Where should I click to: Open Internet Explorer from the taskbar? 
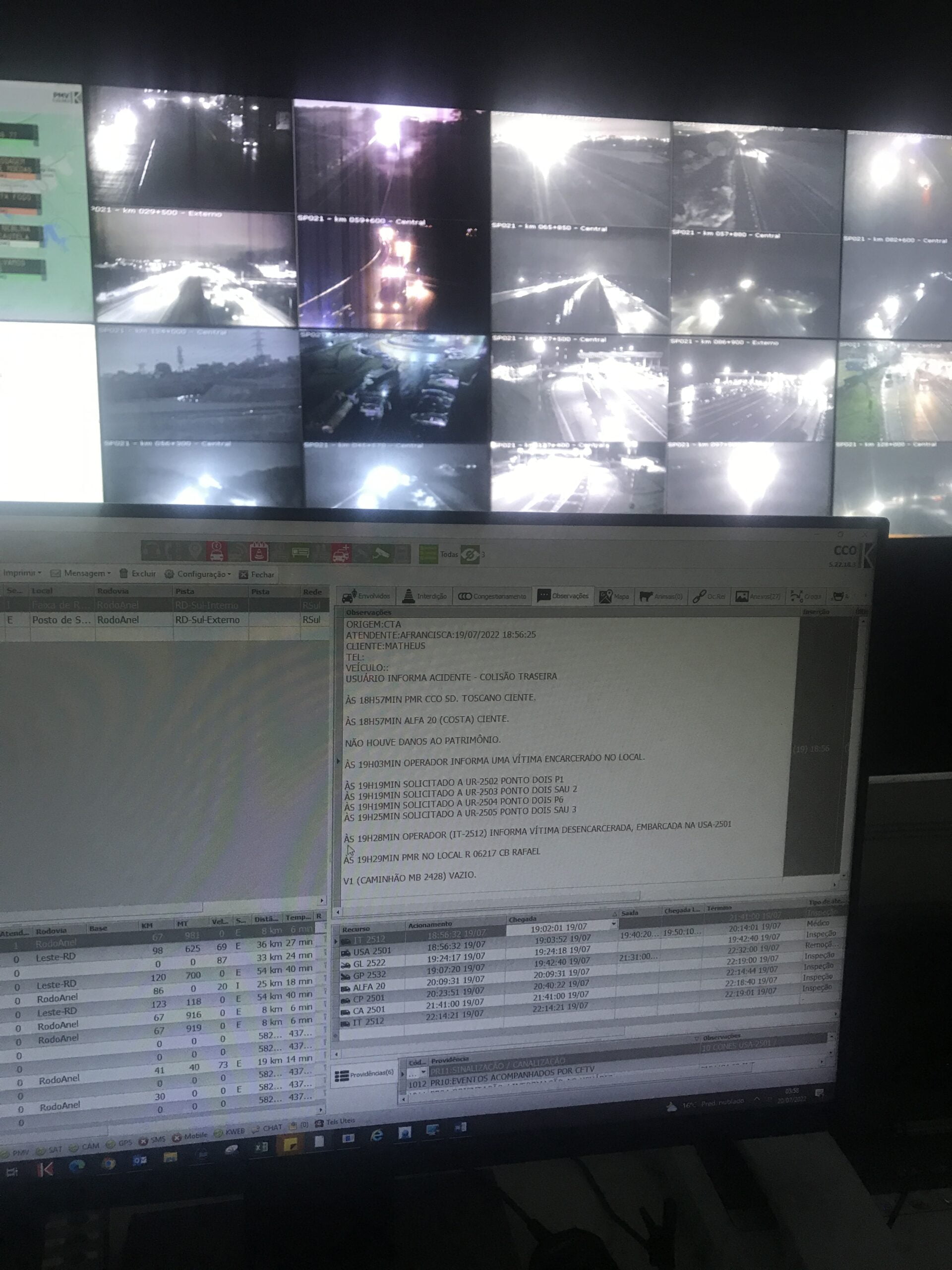pos(376,1135)
